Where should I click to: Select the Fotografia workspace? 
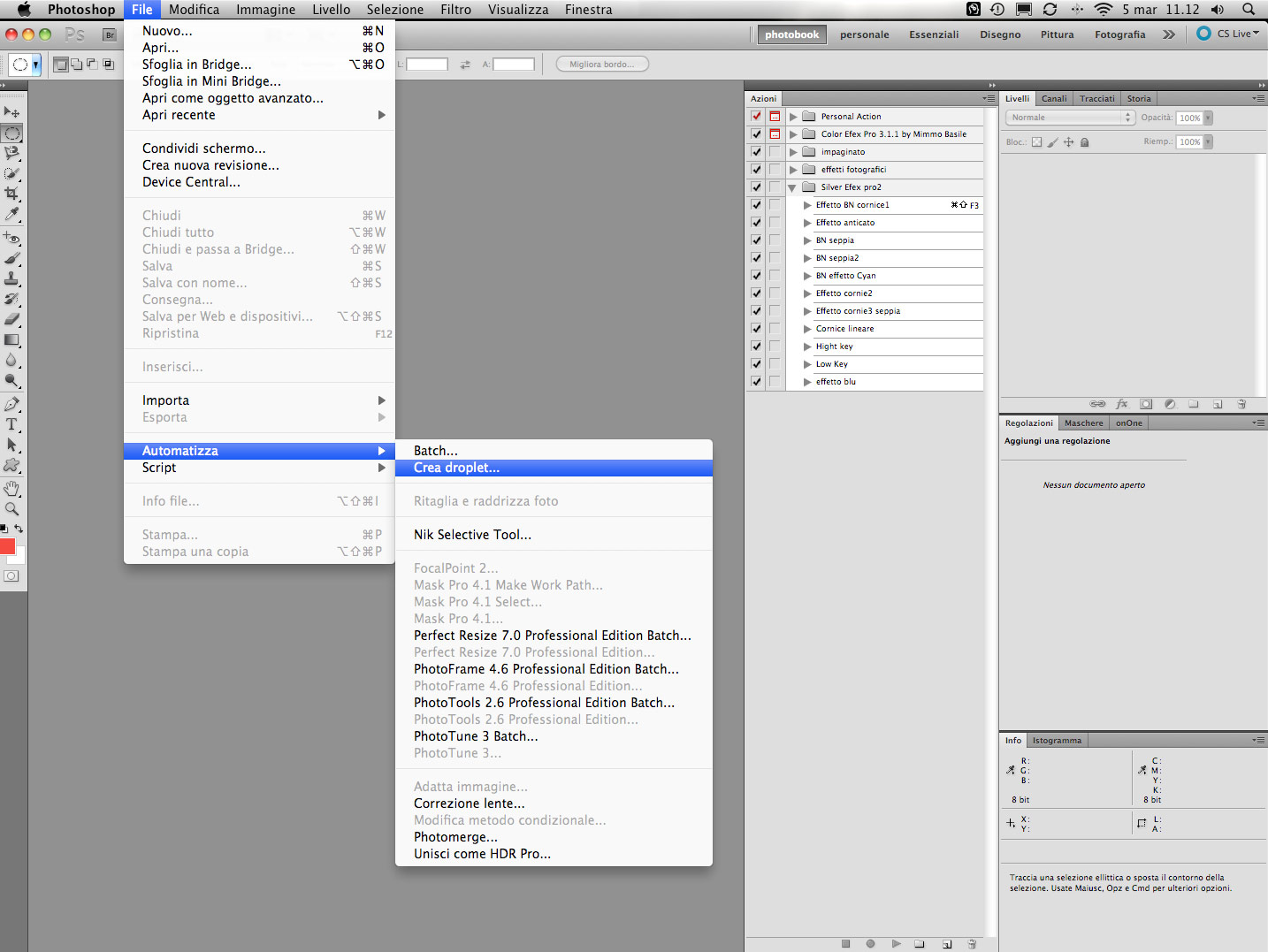[x=1119, y=34]
